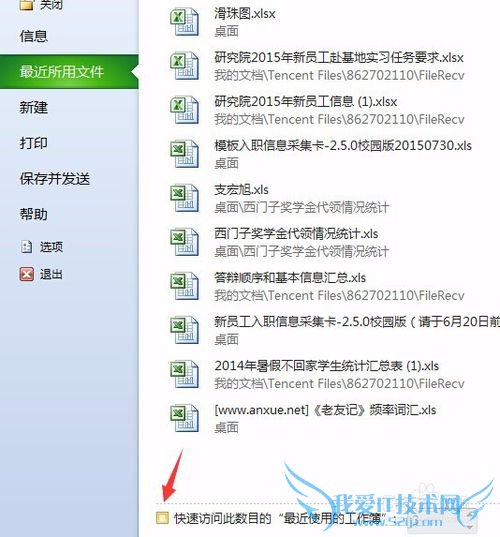Choose 打印 from the sidebar
Viewport: 500px width, 537px height.
33,143
